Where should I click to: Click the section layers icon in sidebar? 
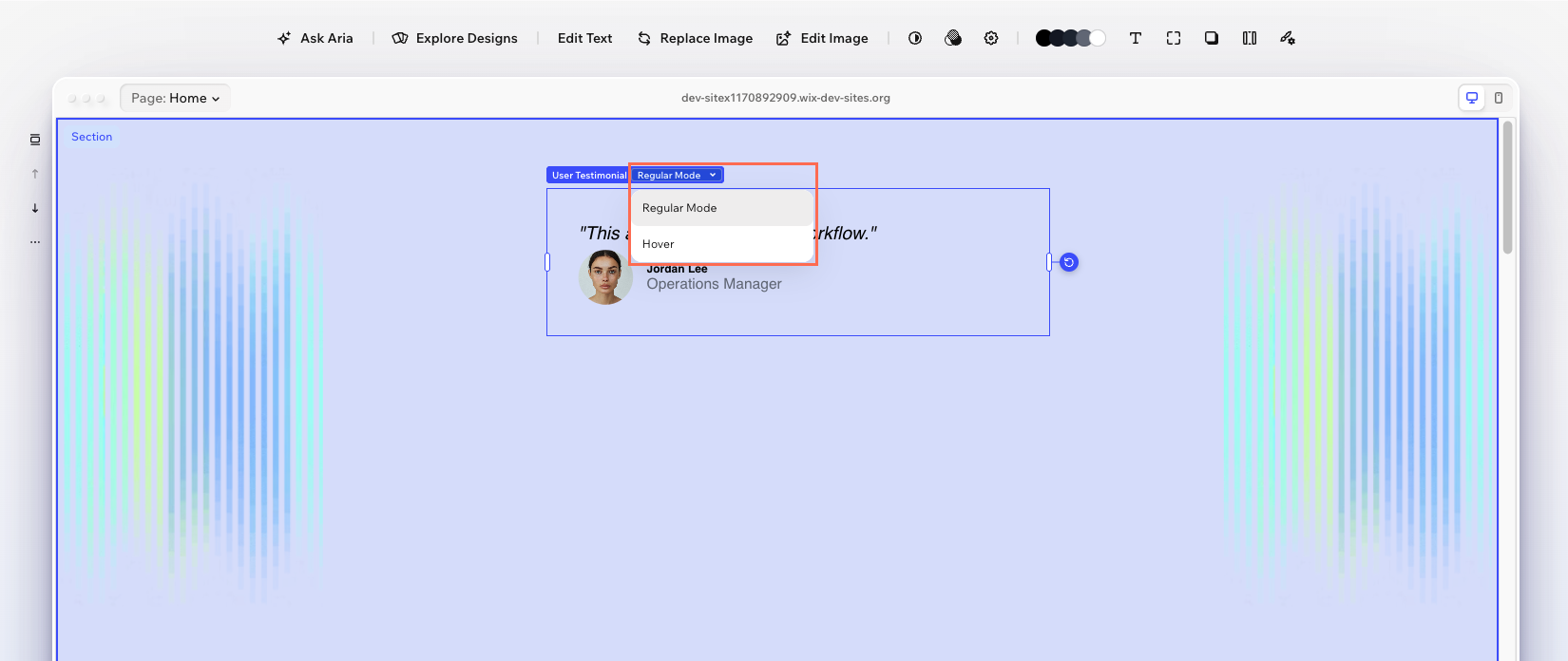pos(35,140)
